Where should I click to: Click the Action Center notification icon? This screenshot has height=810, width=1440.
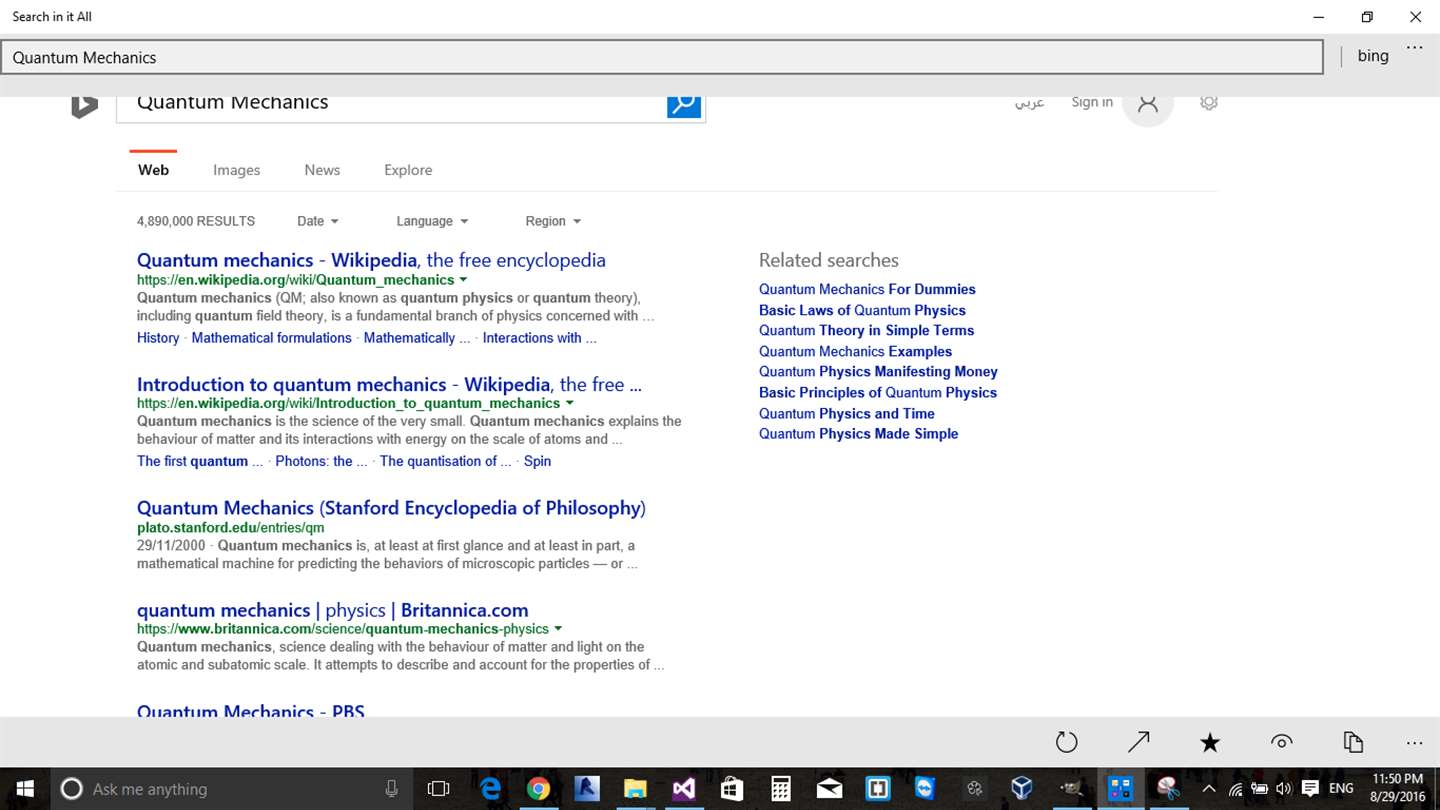click(1310, 789)
